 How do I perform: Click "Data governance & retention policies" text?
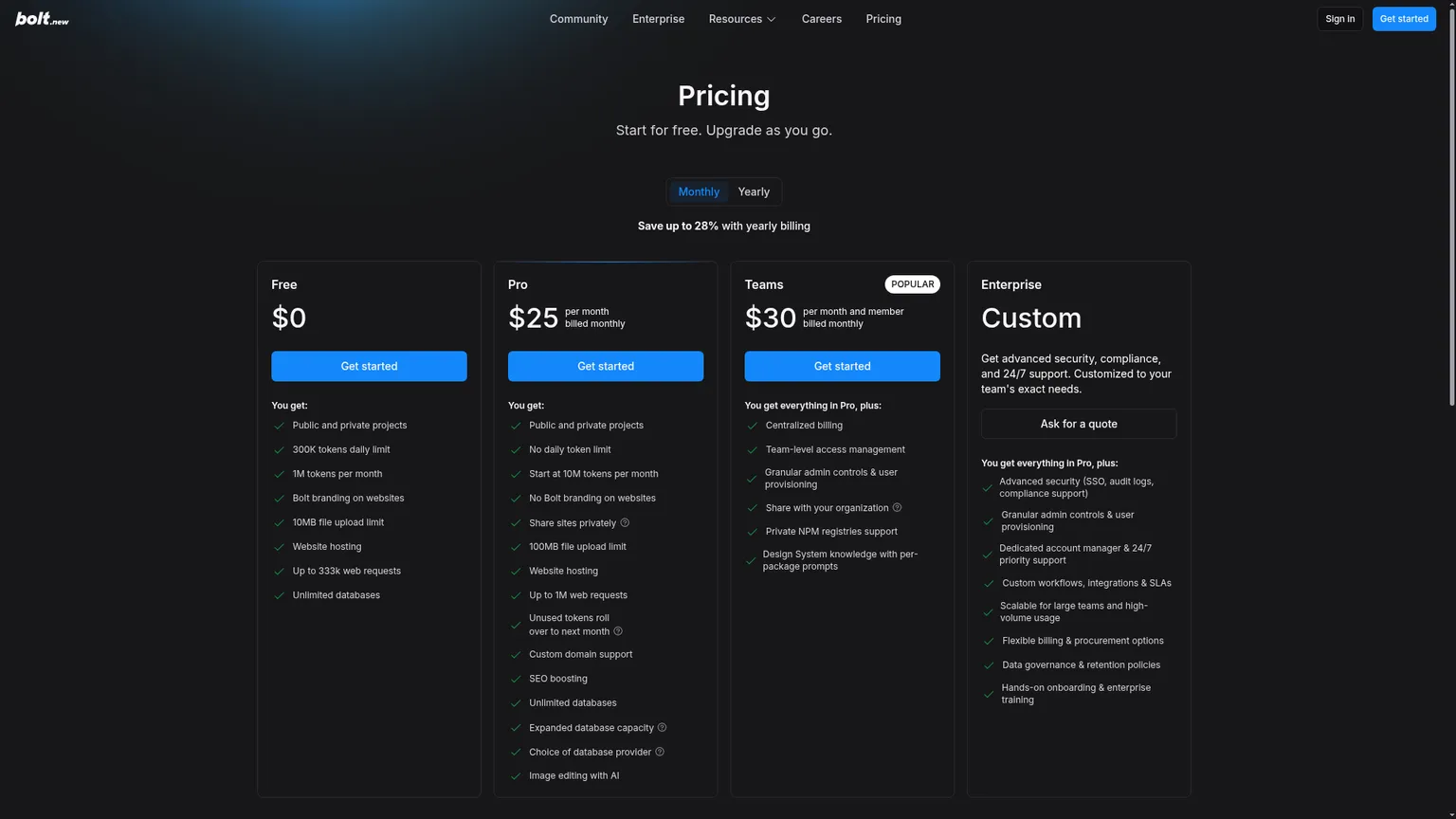point(1081,664)
